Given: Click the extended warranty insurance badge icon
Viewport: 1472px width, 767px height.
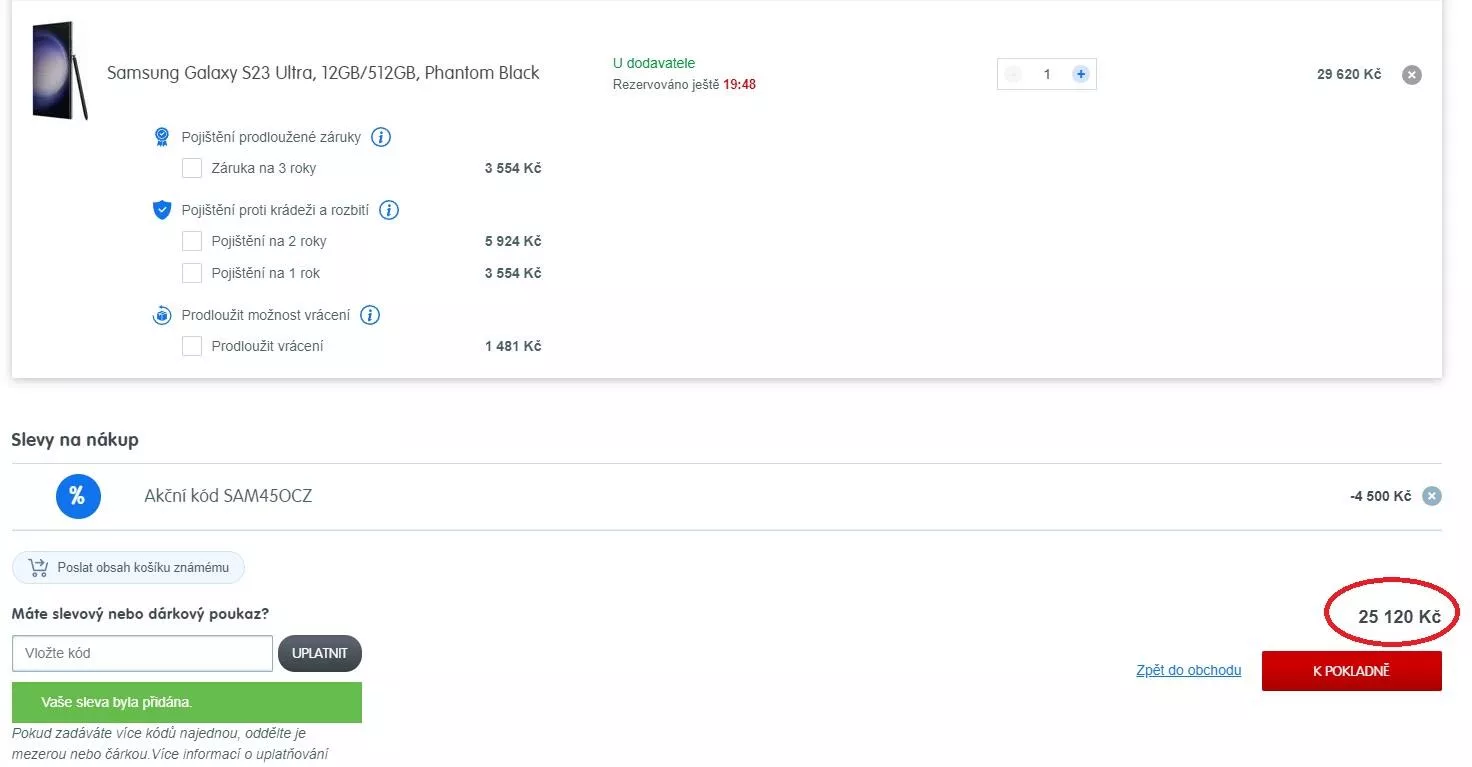Looking at the screenshot, I should click(x=162, y=137).
